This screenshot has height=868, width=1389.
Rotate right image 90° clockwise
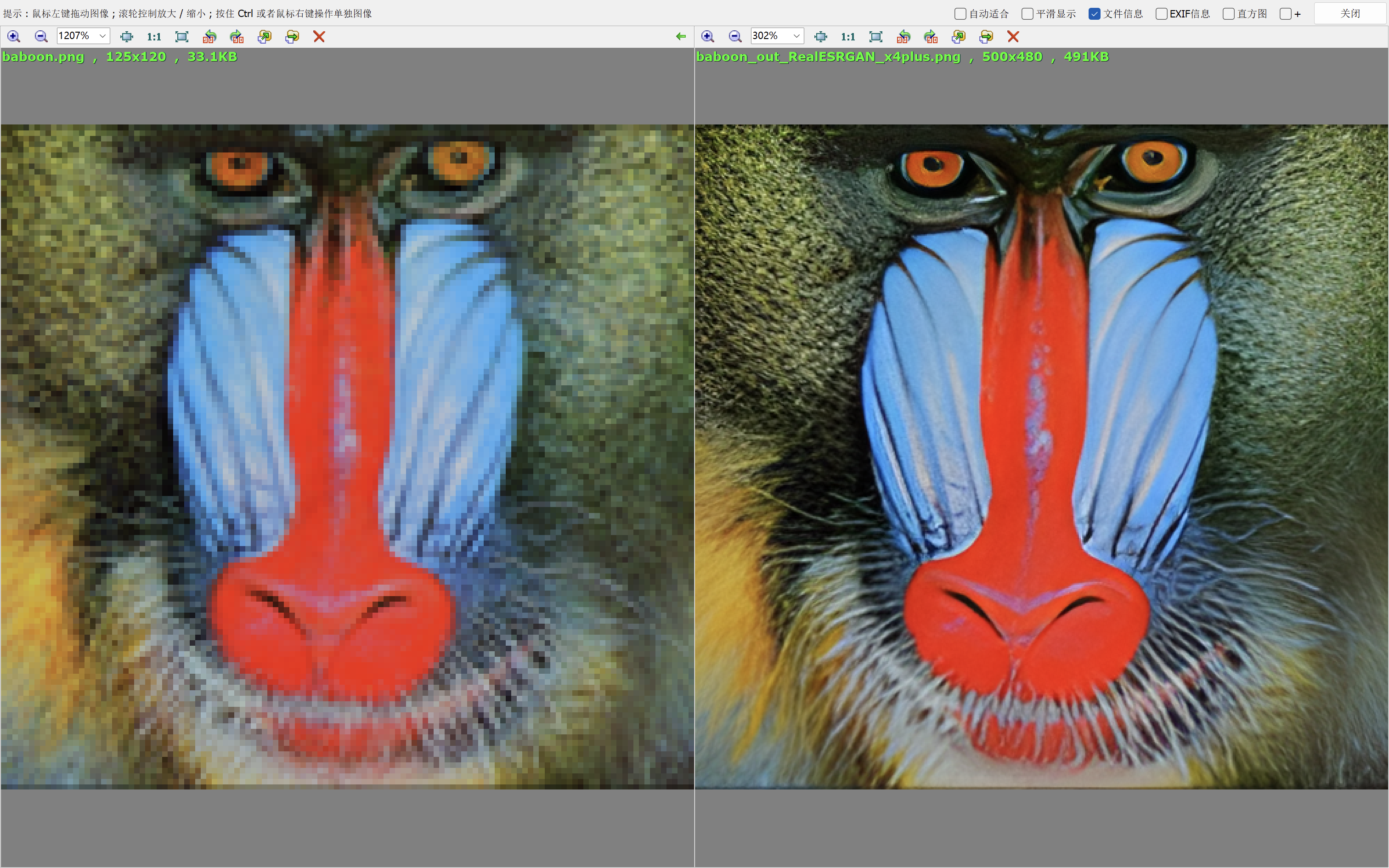(931, 37)
